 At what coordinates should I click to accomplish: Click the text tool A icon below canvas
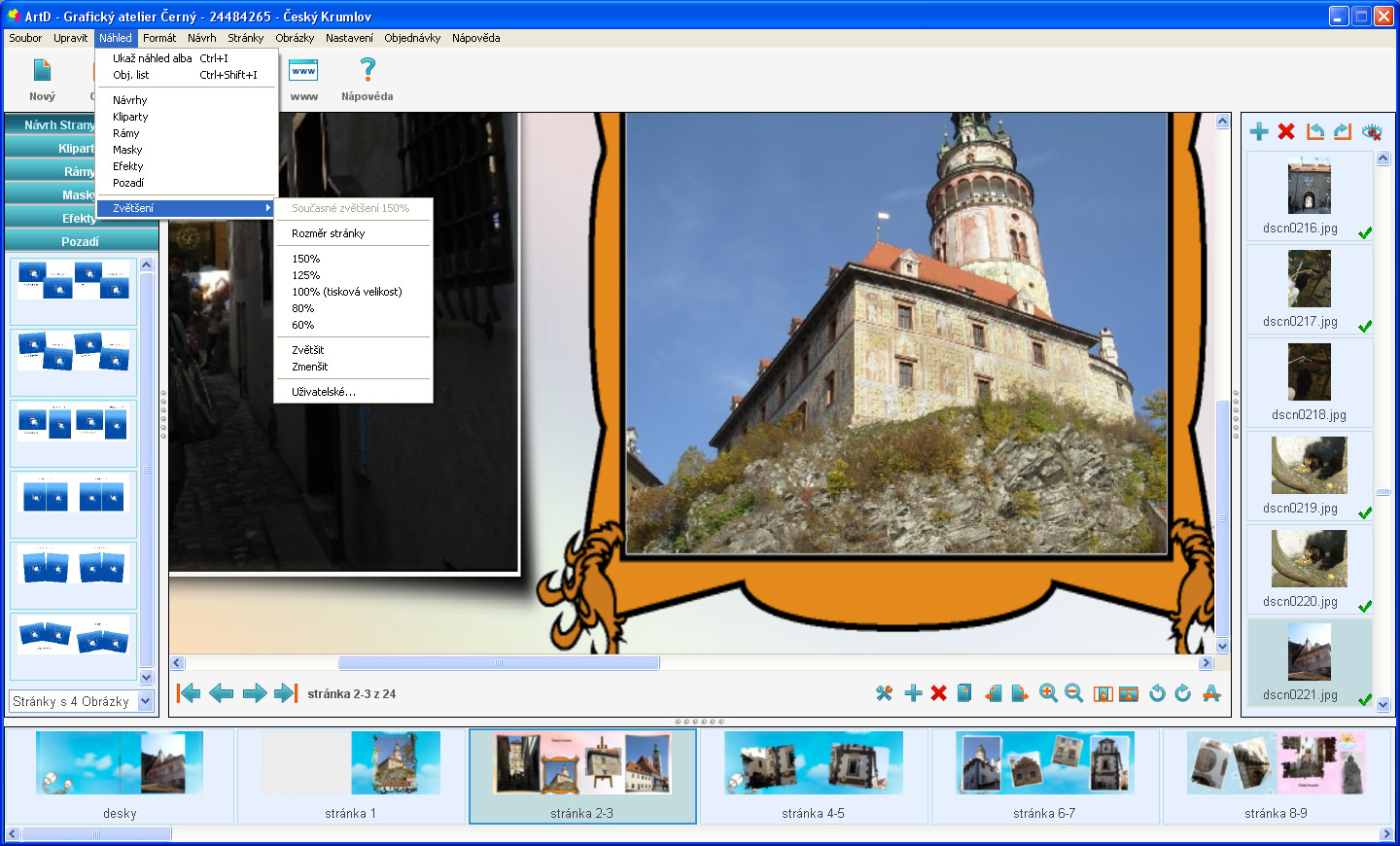1211,693
